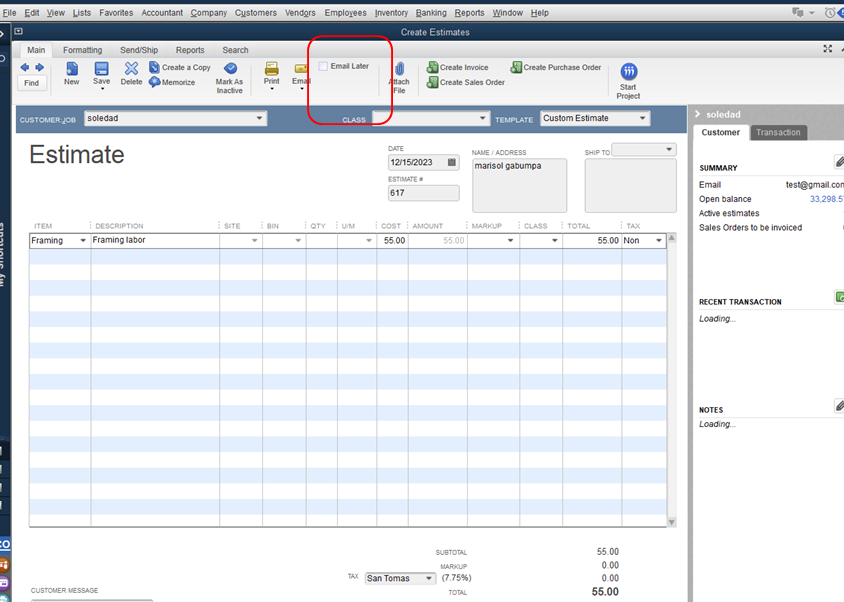The image size is (844, 602).
Task: Click the green Recent Transaction report icon
Action: point(840,297)
